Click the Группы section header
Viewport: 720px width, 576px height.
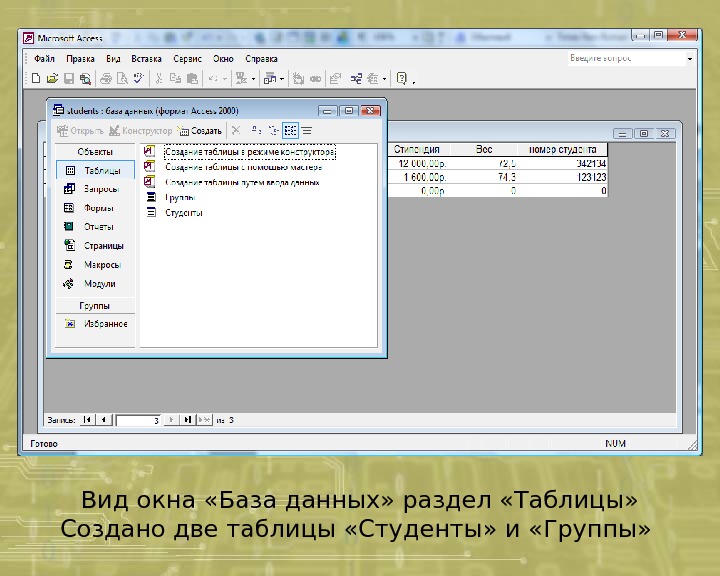[95, 305]
